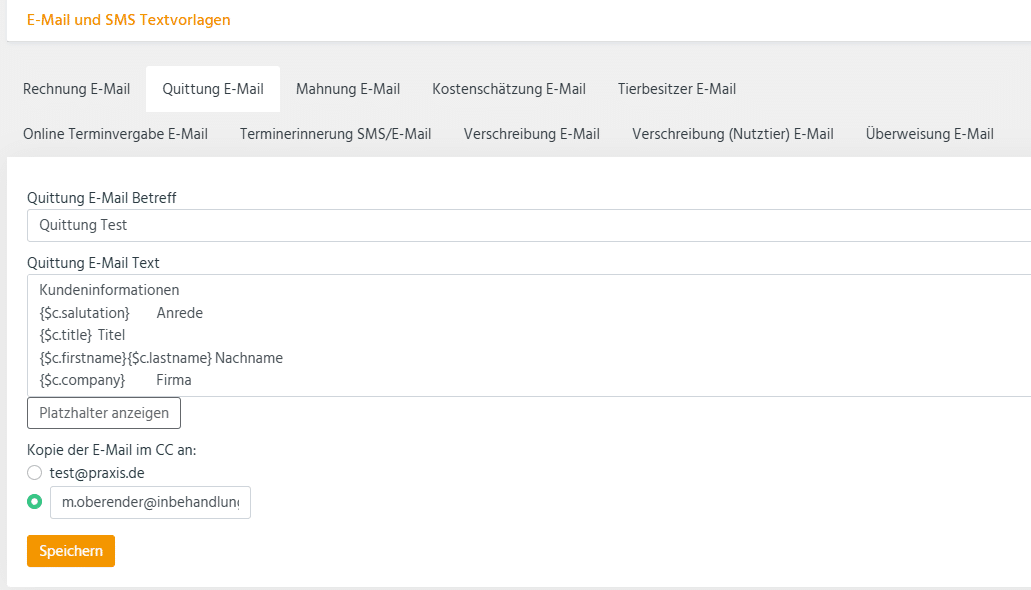
Task: Switch to the Mahnung E-Mail tab
Action: coord(348,89)
